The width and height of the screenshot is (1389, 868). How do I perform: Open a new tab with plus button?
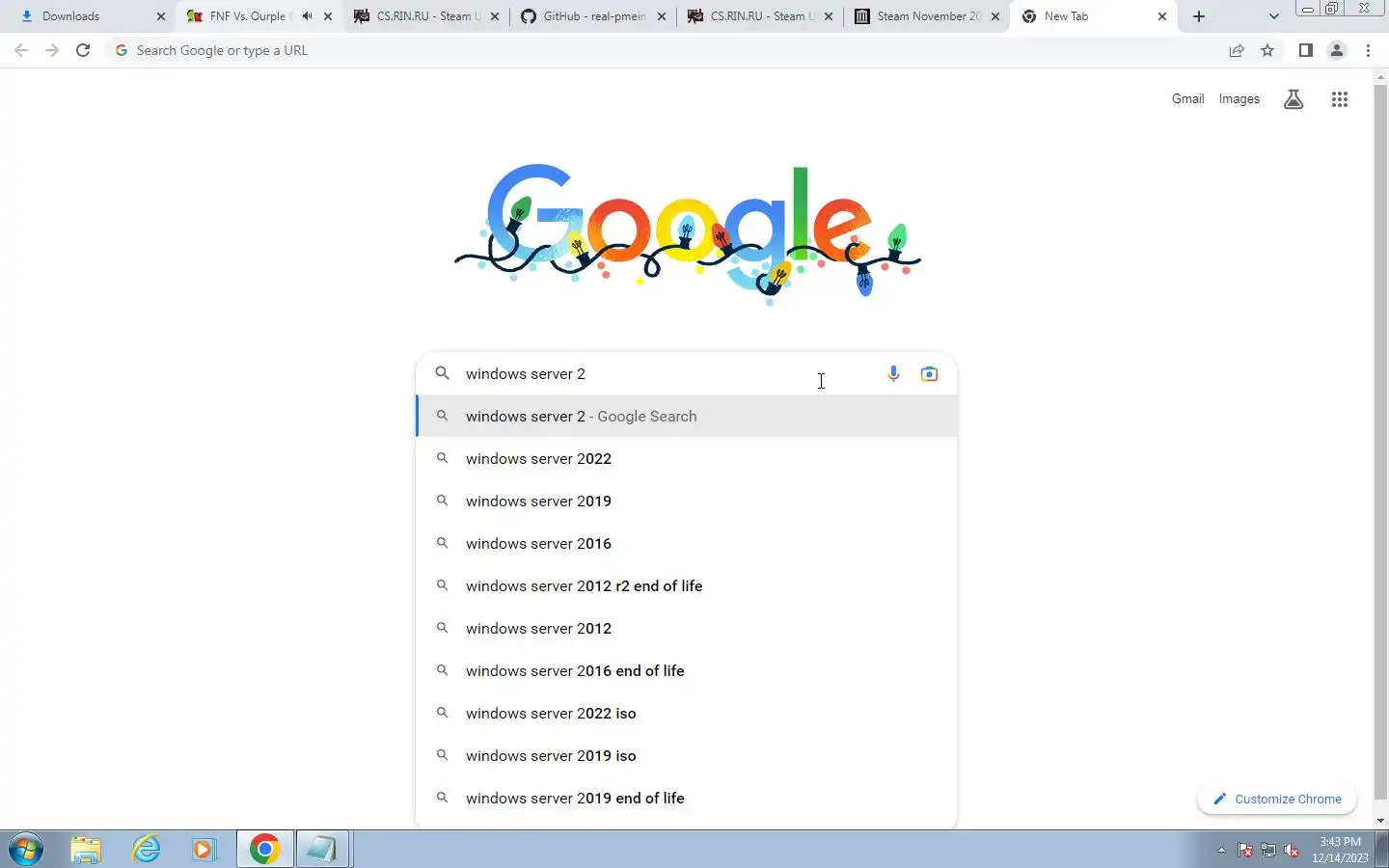pyautogui.click(x=1199, y=16)
